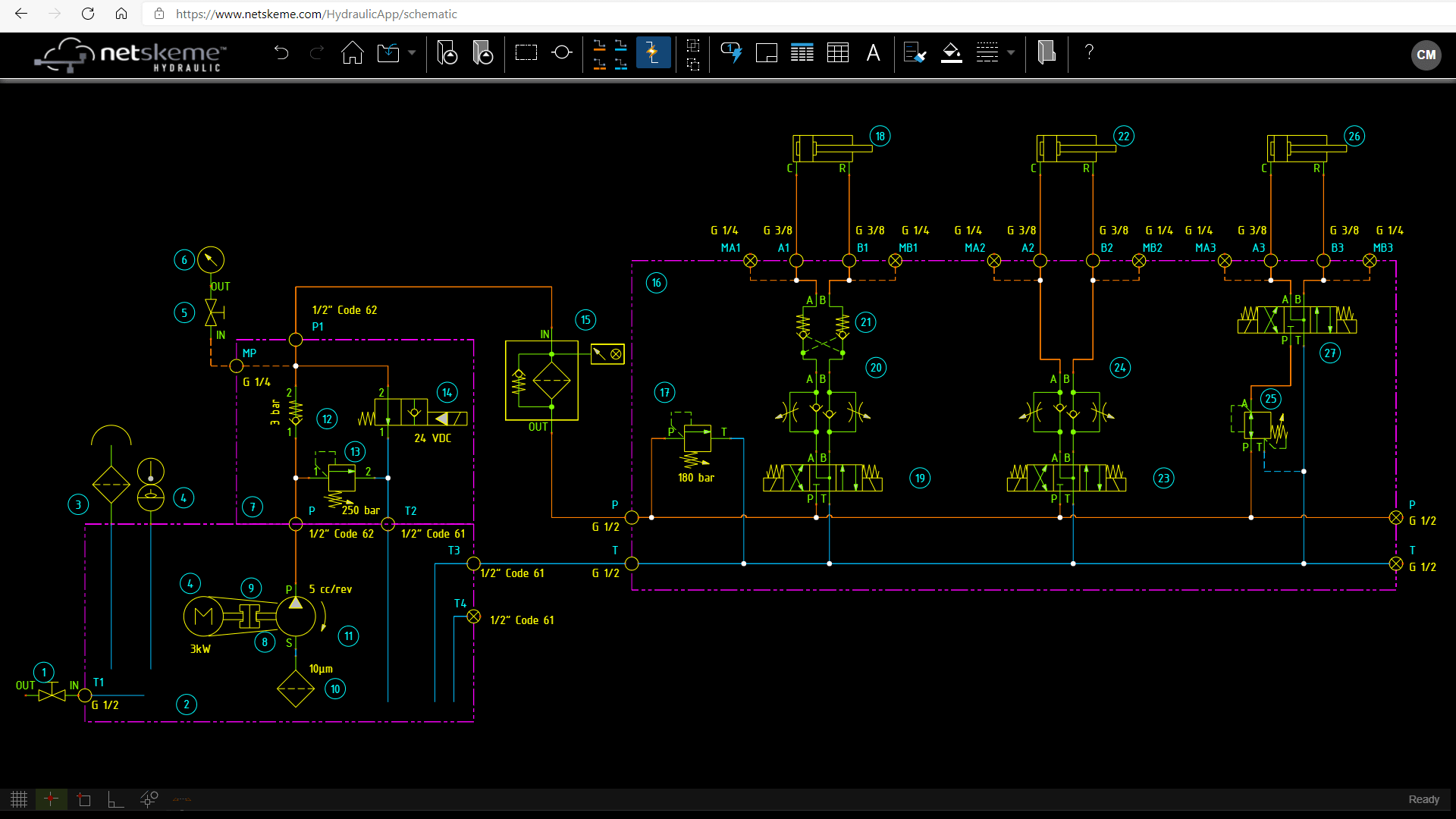Click the netskeme Hydraulic logo
The image size is (1456, 819).
click(130, 55)
